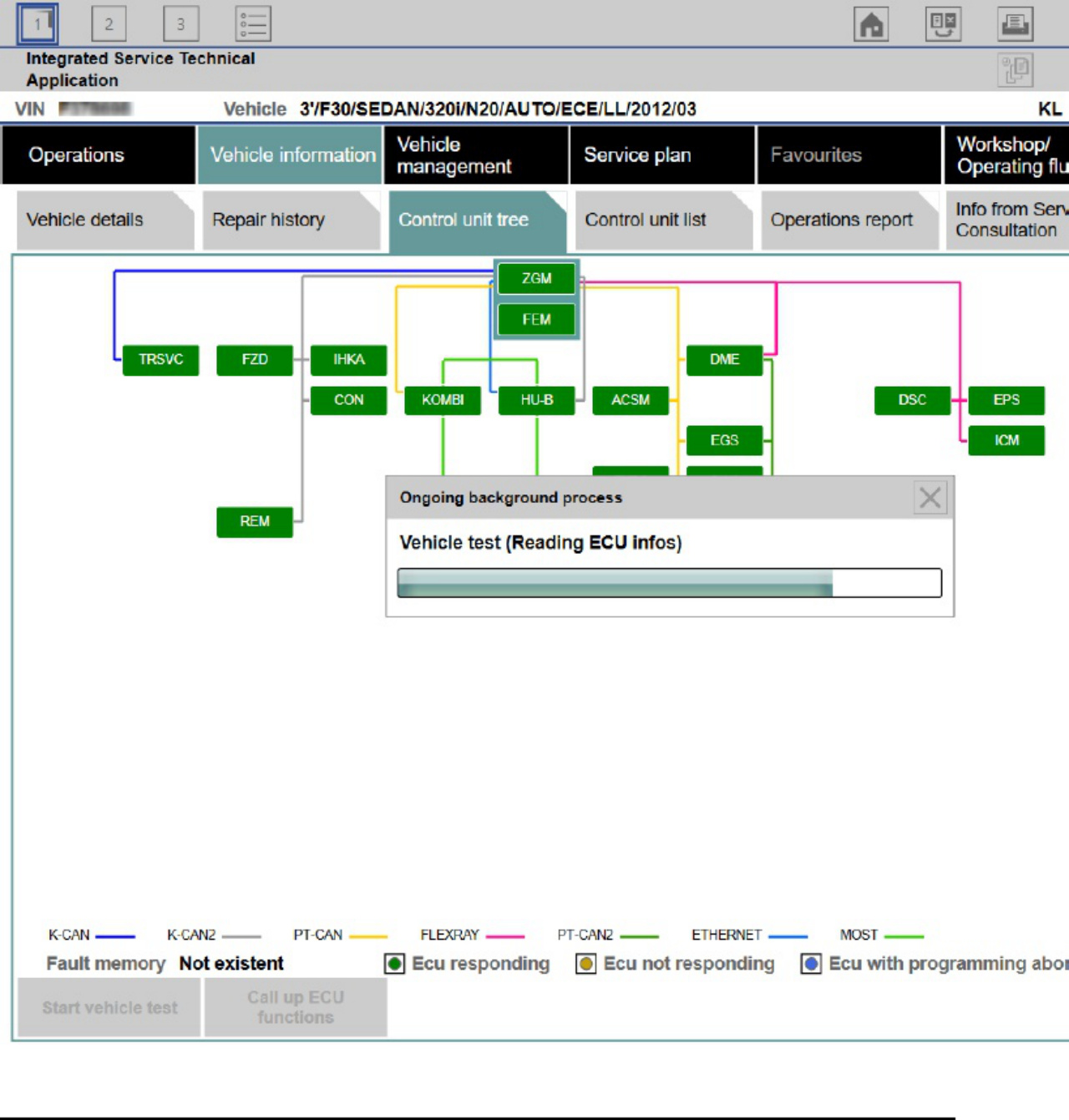Viewport: 1069px width, 1120px height.
Task: Click the display switch icon beside home
Action: [943, 23]
